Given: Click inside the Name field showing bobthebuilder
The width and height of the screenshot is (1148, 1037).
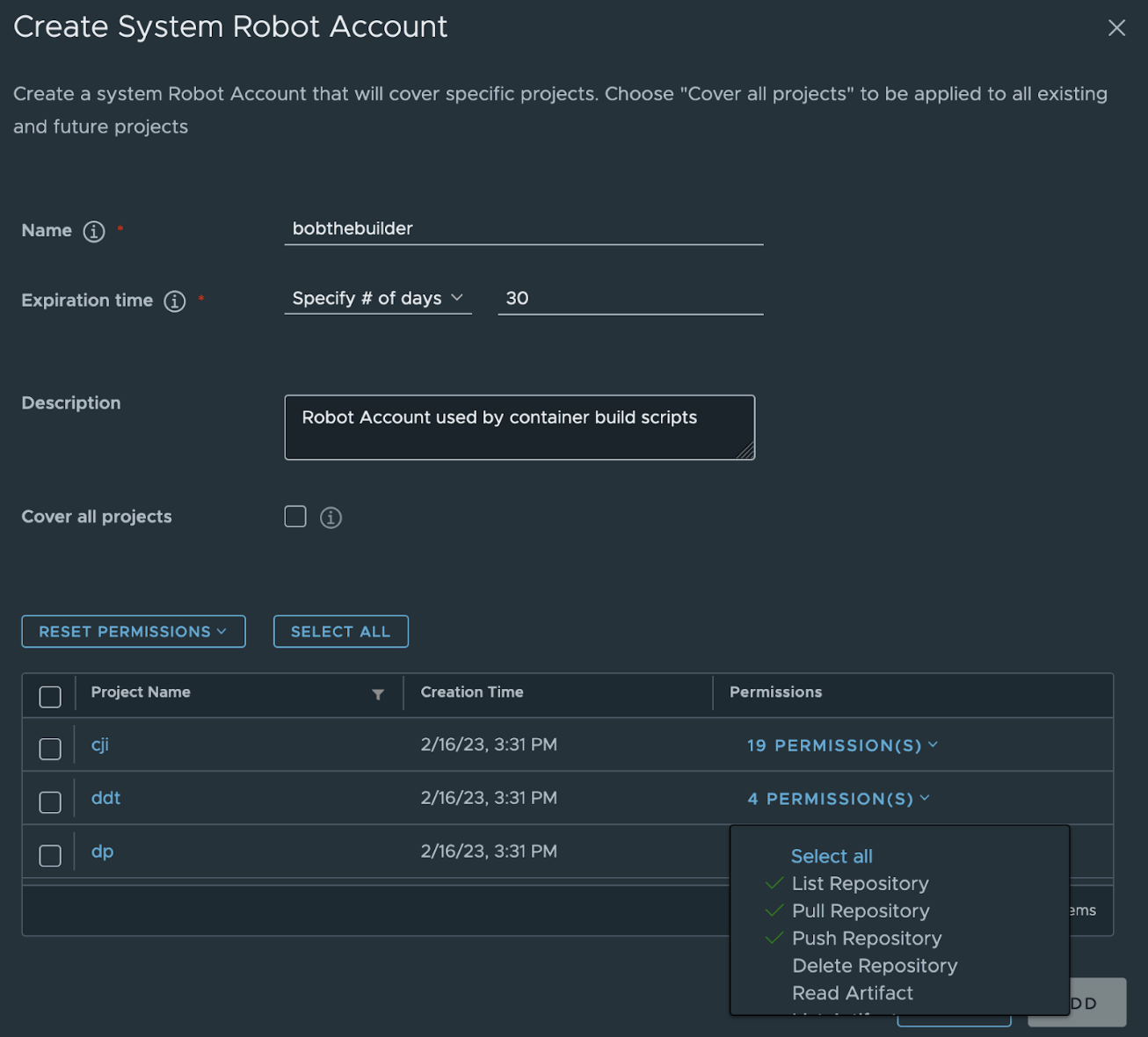Looking at the screenshot, I should (524, 228).
